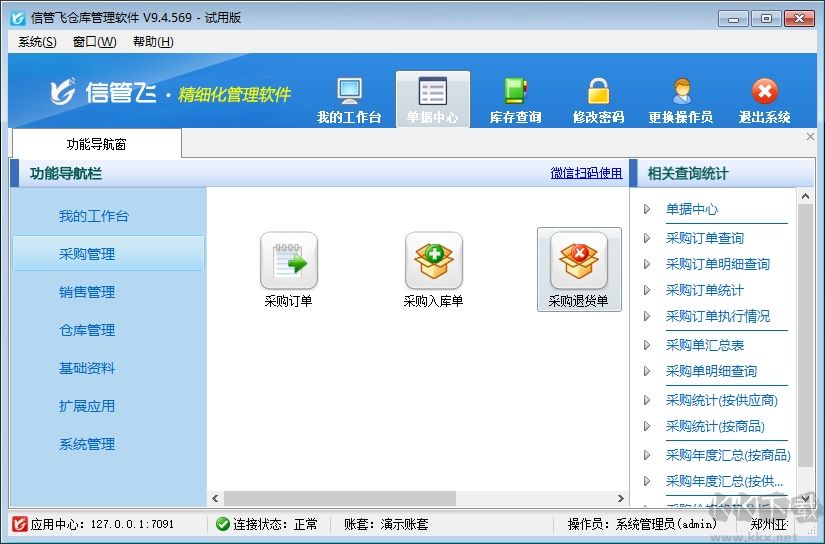Screen dimensions: 825x544
Task: Open the 采购统计(按商品) link
Action: 715,426
